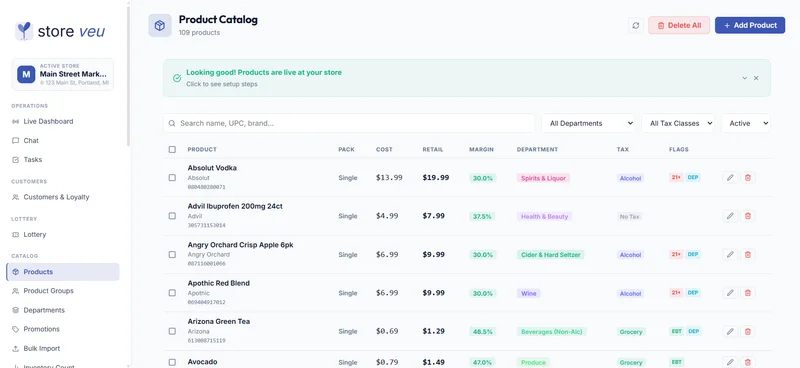This screenshot has width=800, height=368.
Task: Open the All Tax Classes dropdown
Action: pos(678,124)
